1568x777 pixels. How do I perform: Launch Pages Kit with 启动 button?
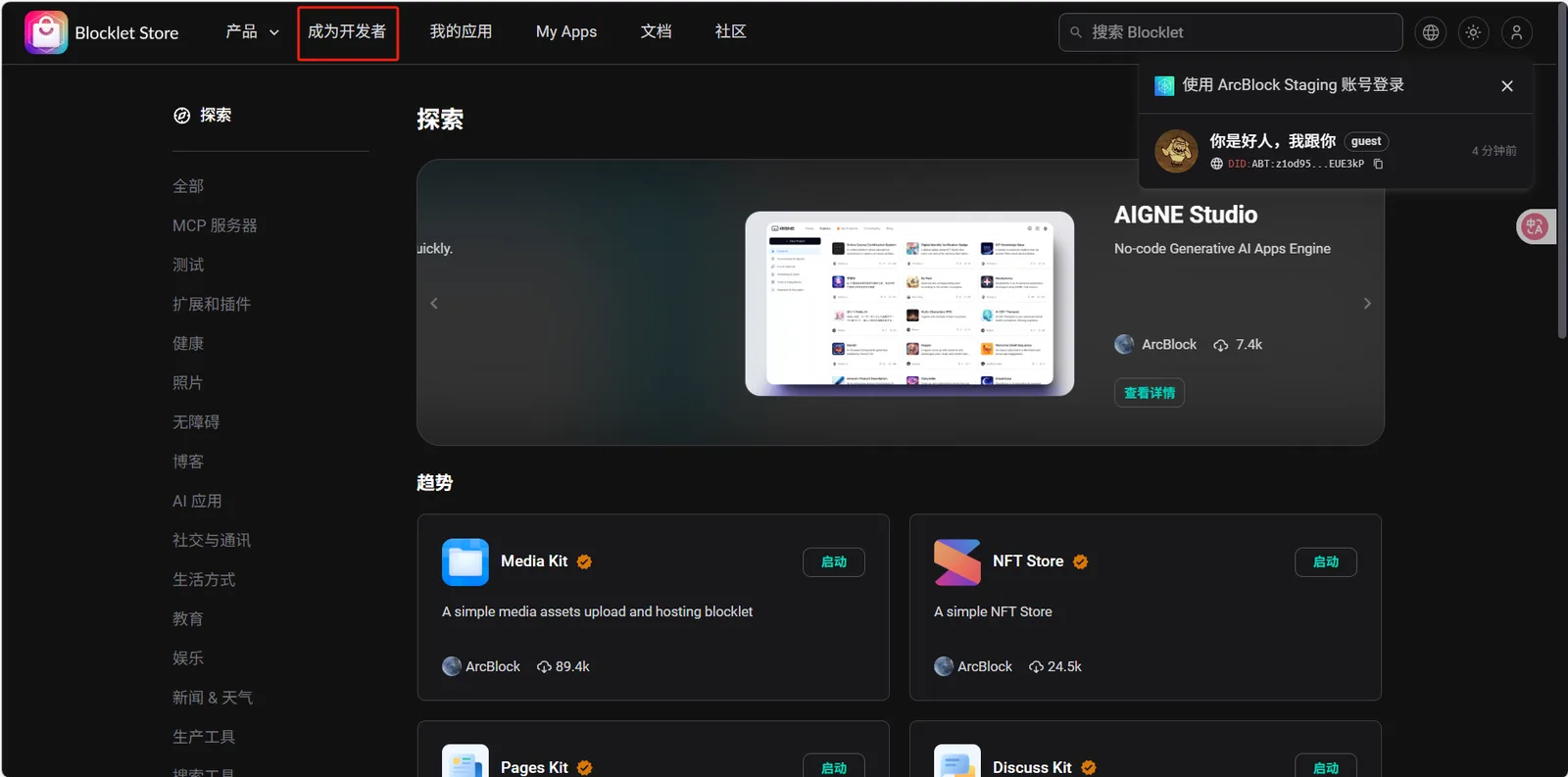click(x=834, y=766)
